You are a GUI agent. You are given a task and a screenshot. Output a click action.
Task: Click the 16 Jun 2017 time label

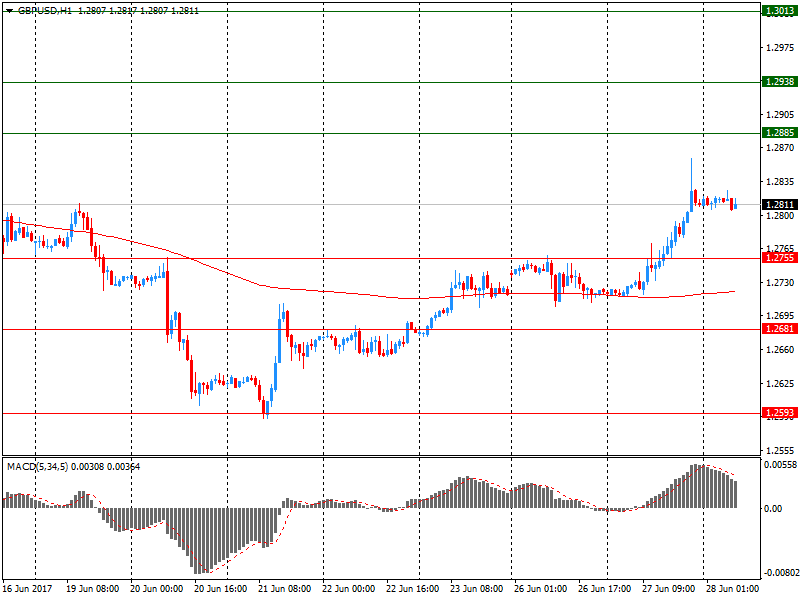click(28, 589)
